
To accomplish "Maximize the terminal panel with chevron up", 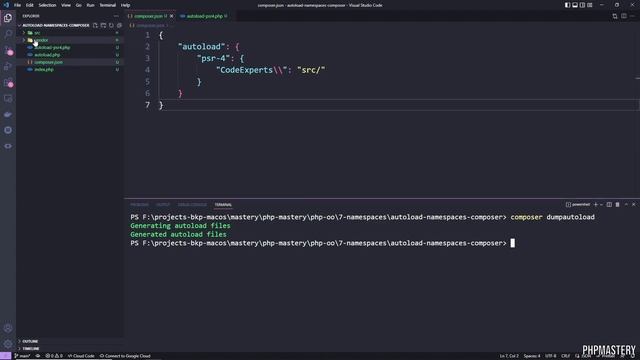I will pos(626,204).
